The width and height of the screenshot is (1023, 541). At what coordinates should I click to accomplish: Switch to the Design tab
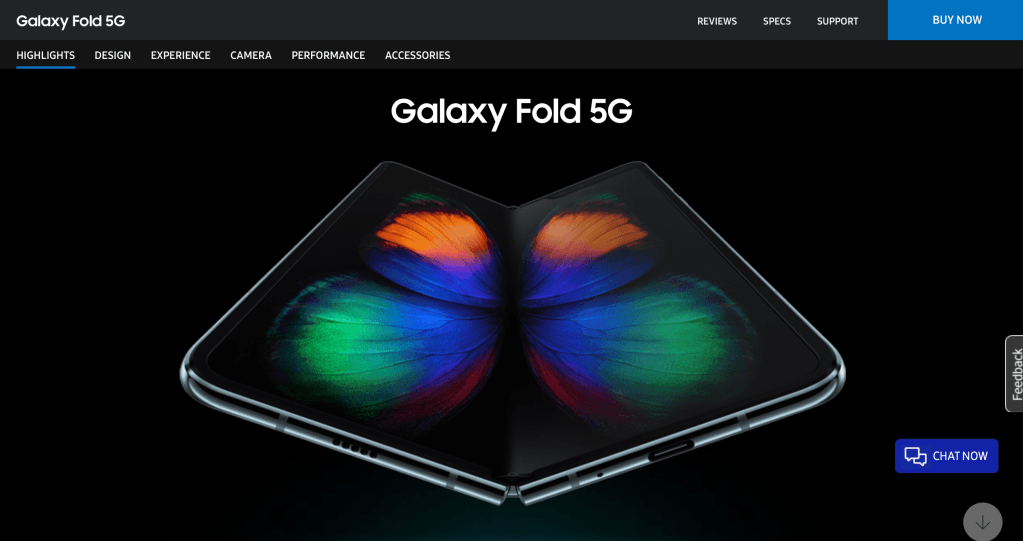113,55
